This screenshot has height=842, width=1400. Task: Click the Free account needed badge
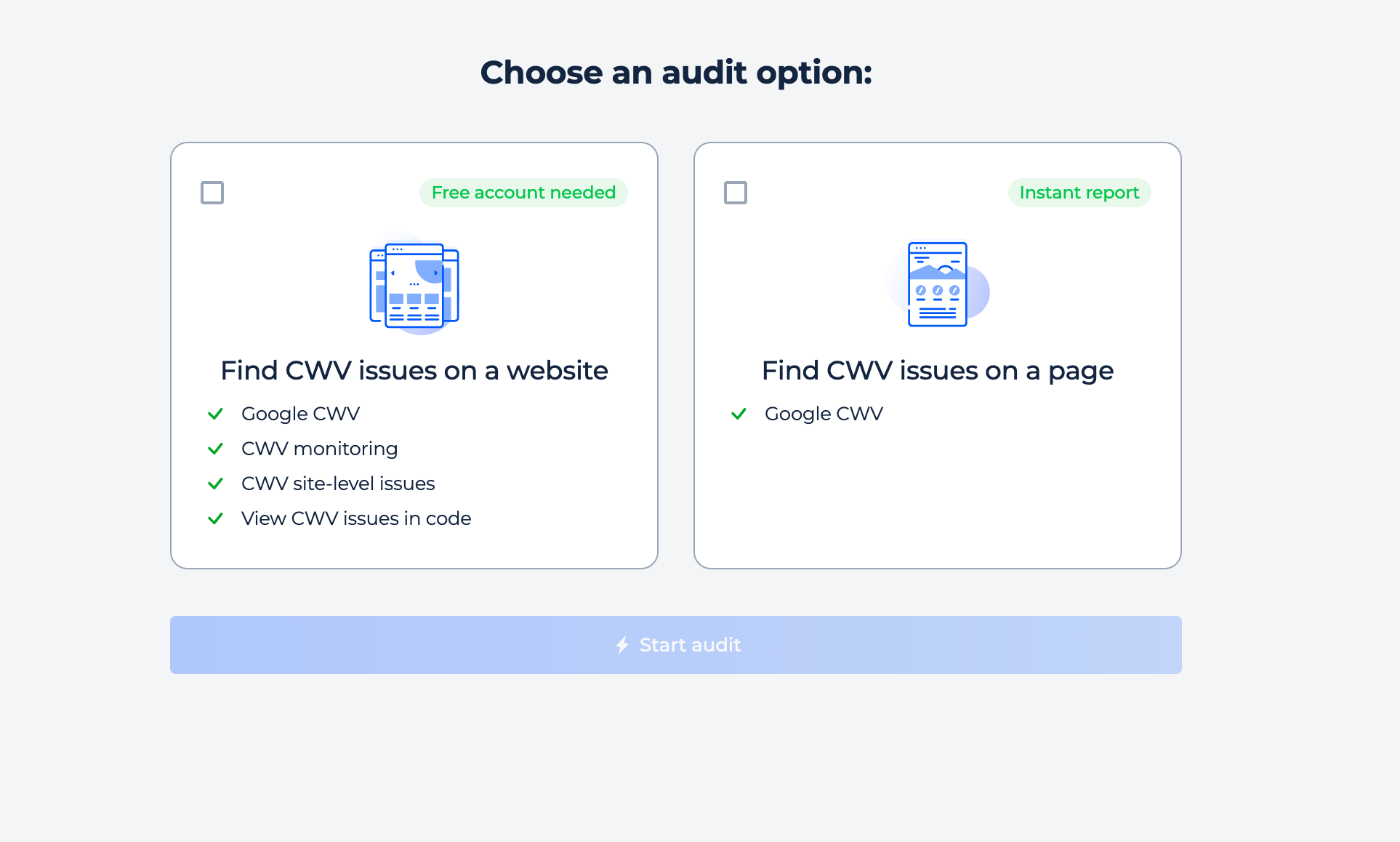click(523, 193)
